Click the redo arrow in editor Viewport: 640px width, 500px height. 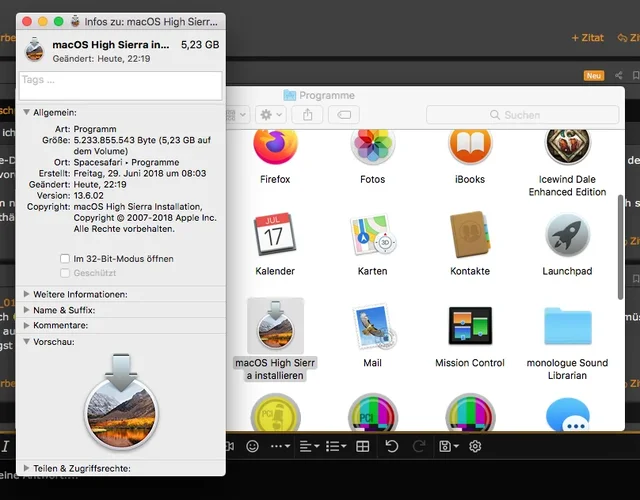click(419, 446)
